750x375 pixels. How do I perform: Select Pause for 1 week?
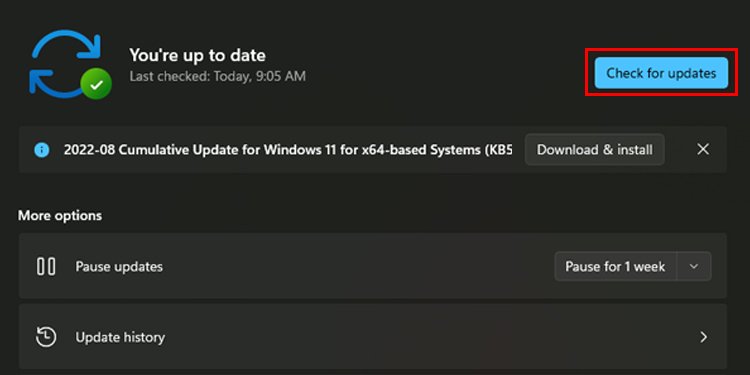pos(615,266)
